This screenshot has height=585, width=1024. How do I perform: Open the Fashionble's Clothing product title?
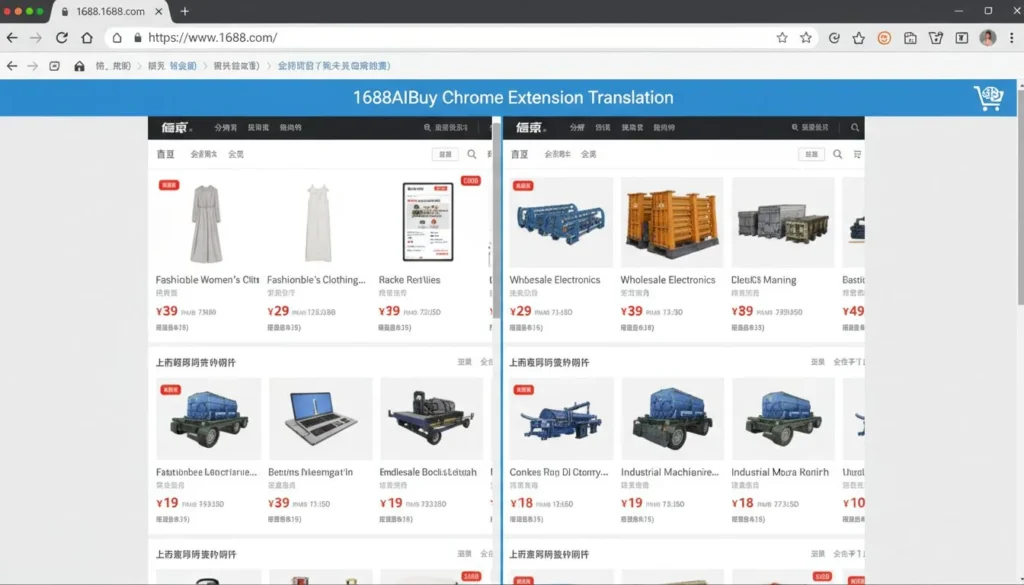pyautogui.click(x=315, y=280)
